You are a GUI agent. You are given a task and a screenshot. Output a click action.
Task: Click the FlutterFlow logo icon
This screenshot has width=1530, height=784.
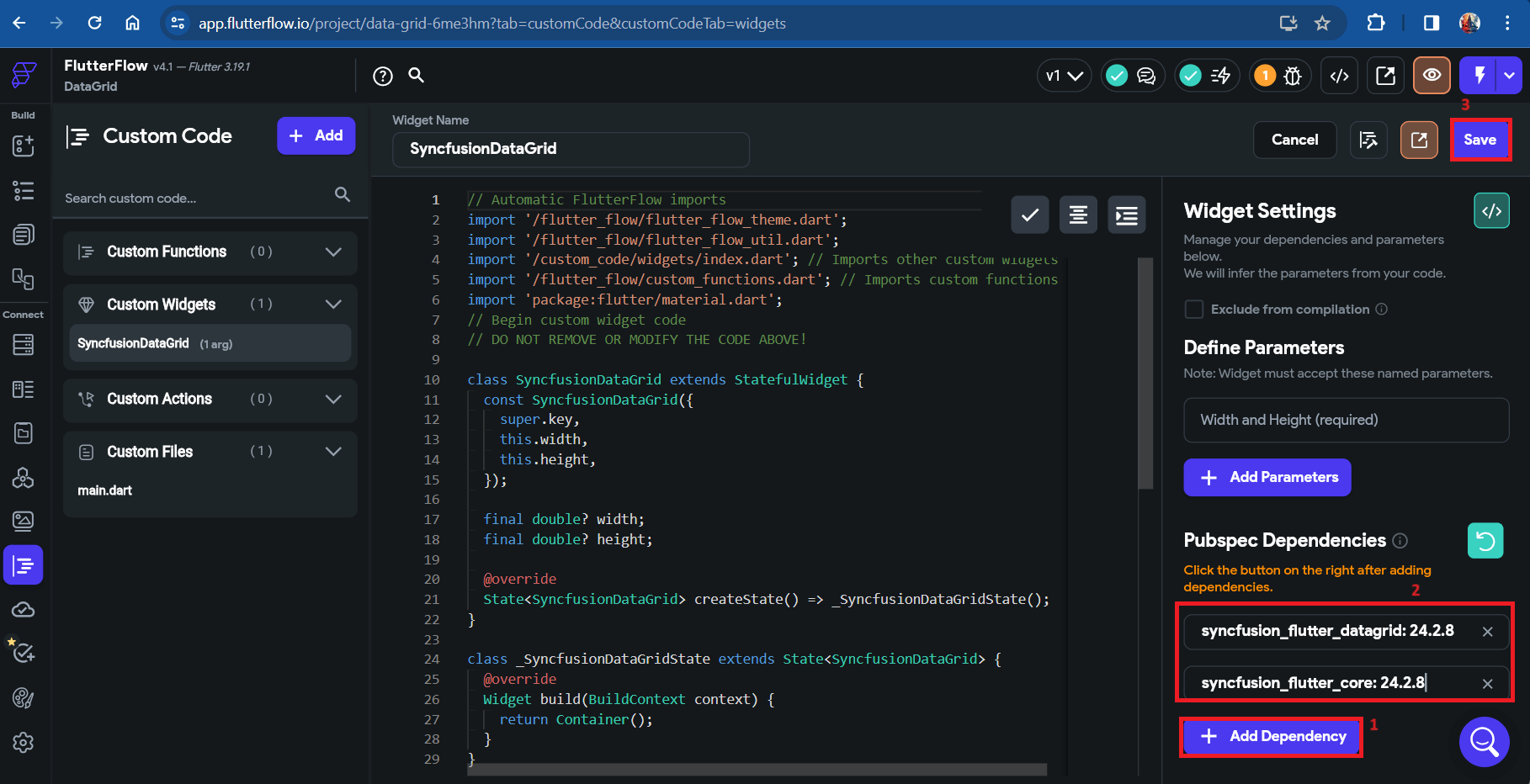click(x=24, y=76)
